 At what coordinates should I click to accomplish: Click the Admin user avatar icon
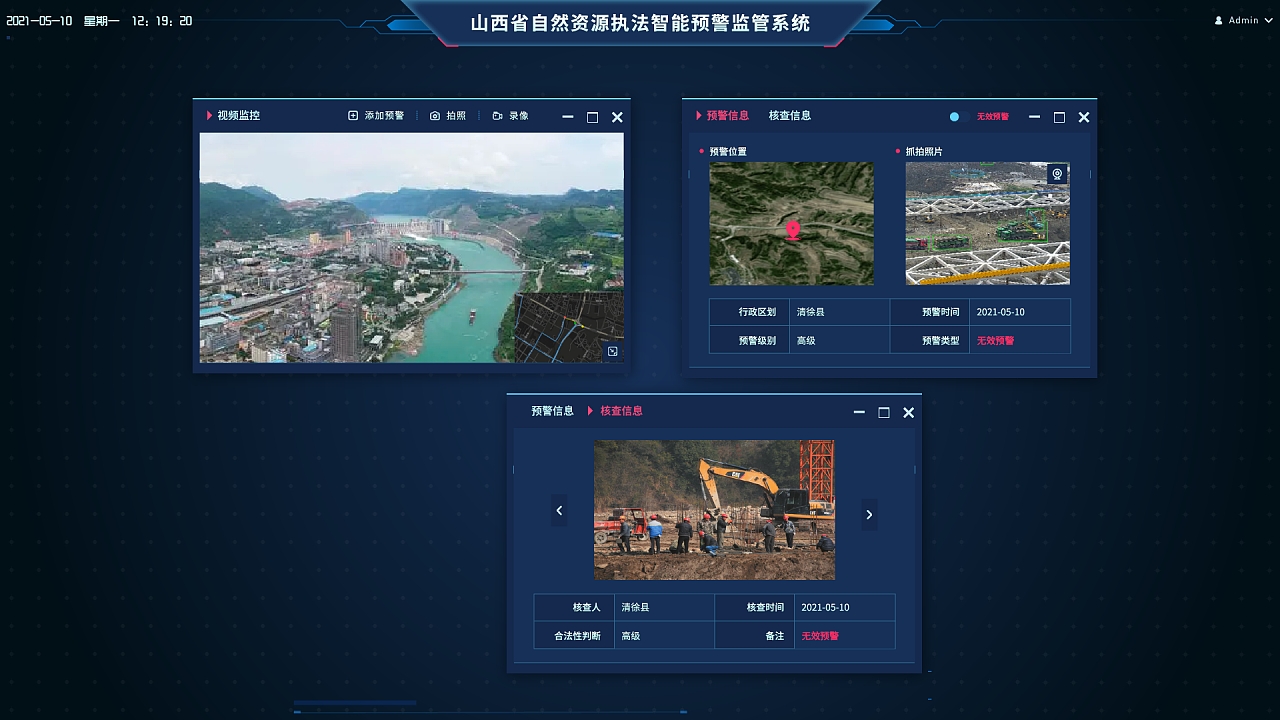coord(1219,20)
